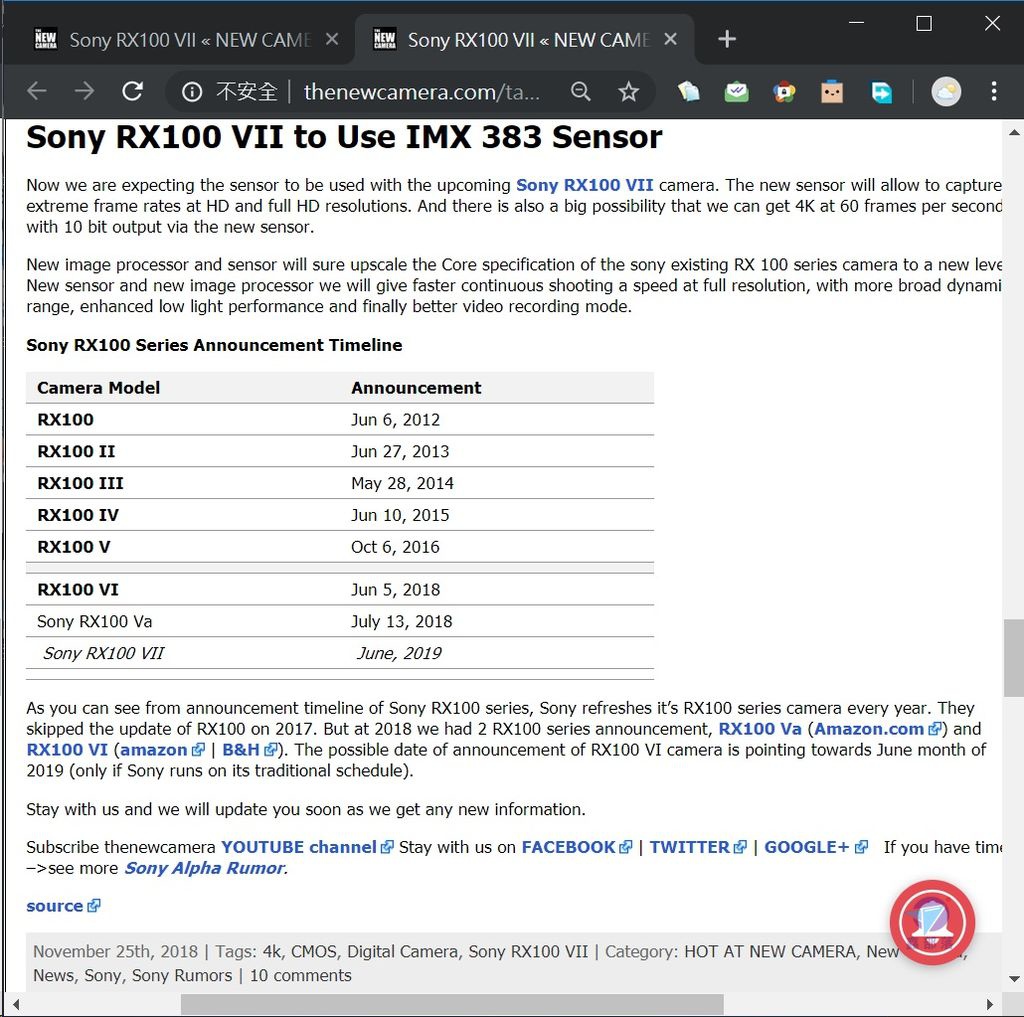The height and width of the screenshot is (1017, 1024).
Task: Open the B&H link
Action: pyautogui.click(x=249, y=750)
